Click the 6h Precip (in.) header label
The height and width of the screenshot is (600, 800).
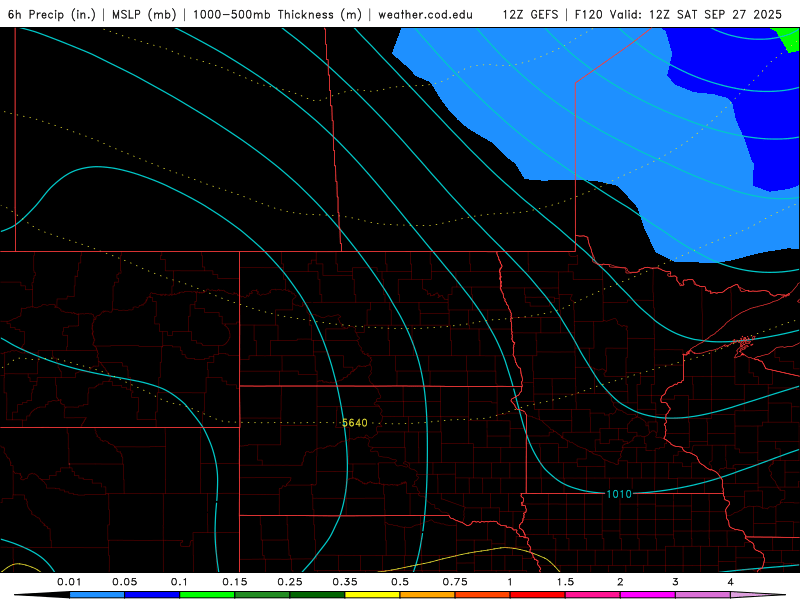tap(52, 15)
